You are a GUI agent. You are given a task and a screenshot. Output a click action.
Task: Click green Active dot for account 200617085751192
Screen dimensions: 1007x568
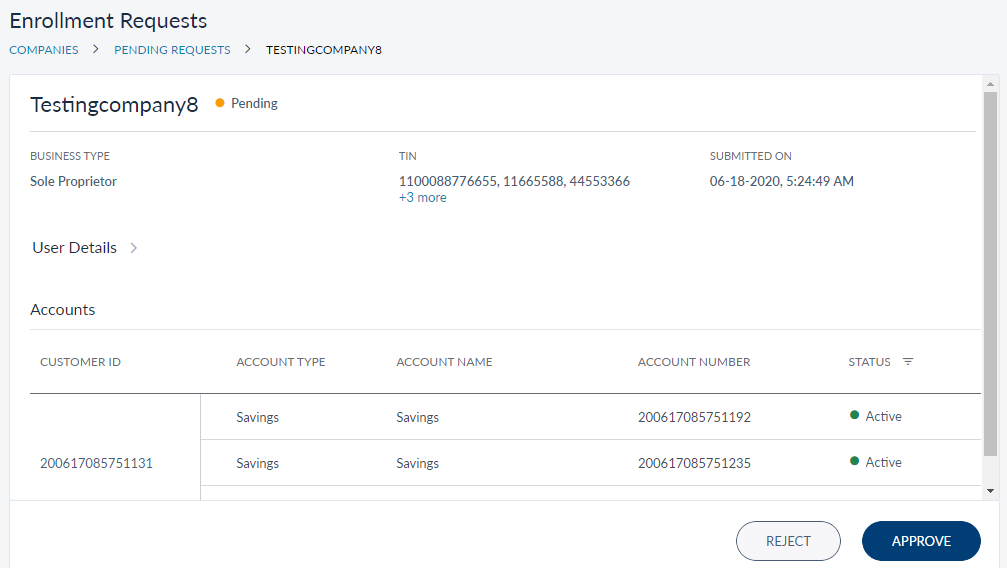(855, 416)
